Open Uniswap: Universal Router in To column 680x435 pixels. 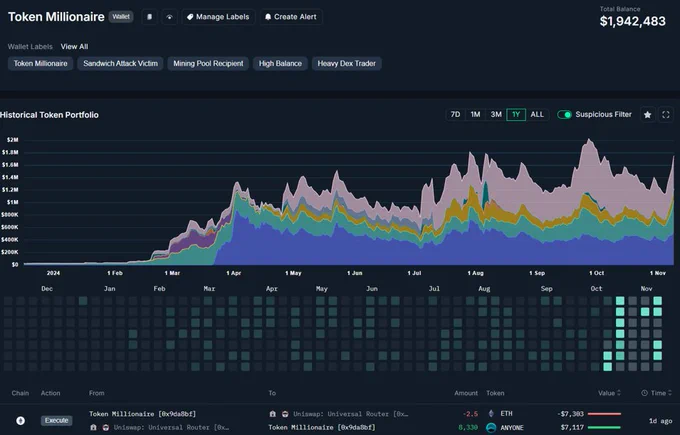350,414
